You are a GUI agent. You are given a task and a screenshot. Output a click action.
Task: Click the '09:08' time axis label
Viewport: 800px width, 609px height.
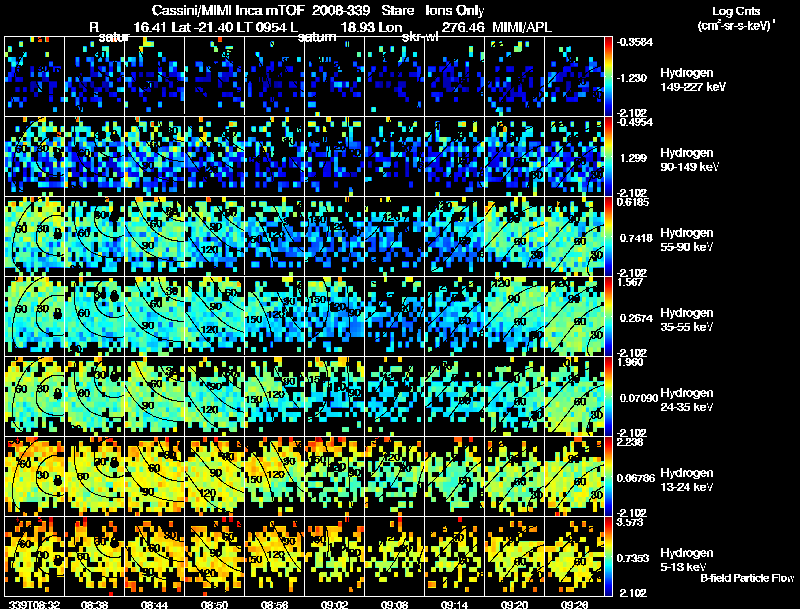click(394, 604)
